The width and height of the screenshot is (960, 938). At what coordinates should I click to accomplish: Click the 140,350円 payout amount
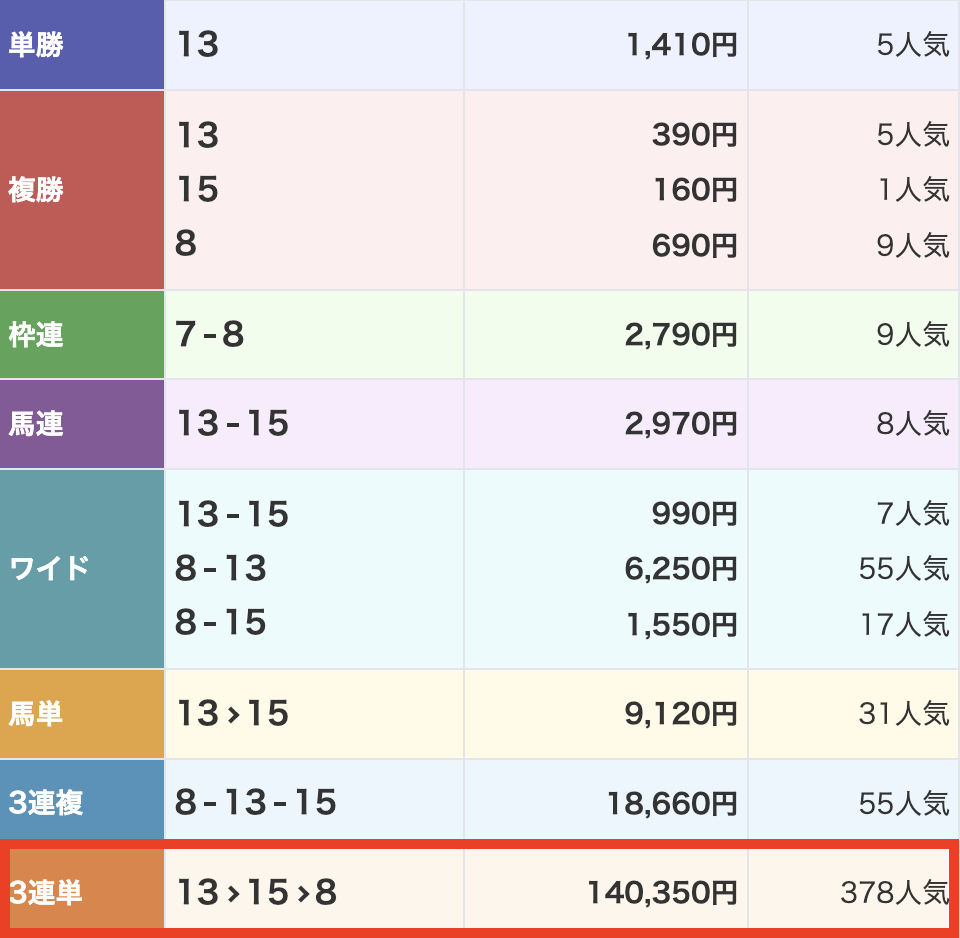(662, 892)
